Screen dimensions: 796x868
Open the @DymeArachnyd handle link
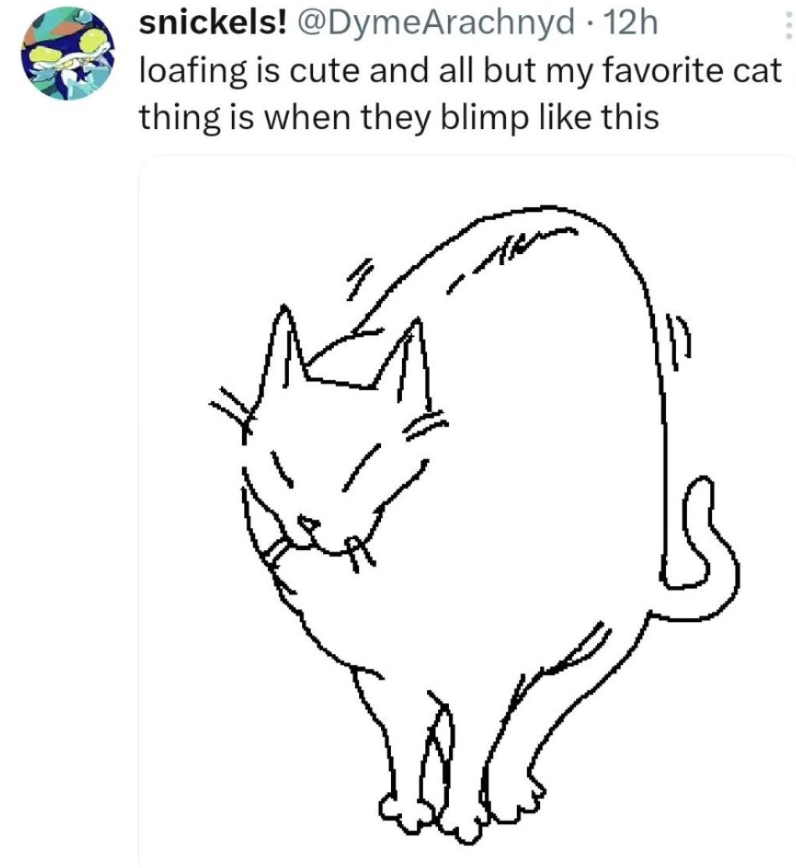[x=436, y=23]
